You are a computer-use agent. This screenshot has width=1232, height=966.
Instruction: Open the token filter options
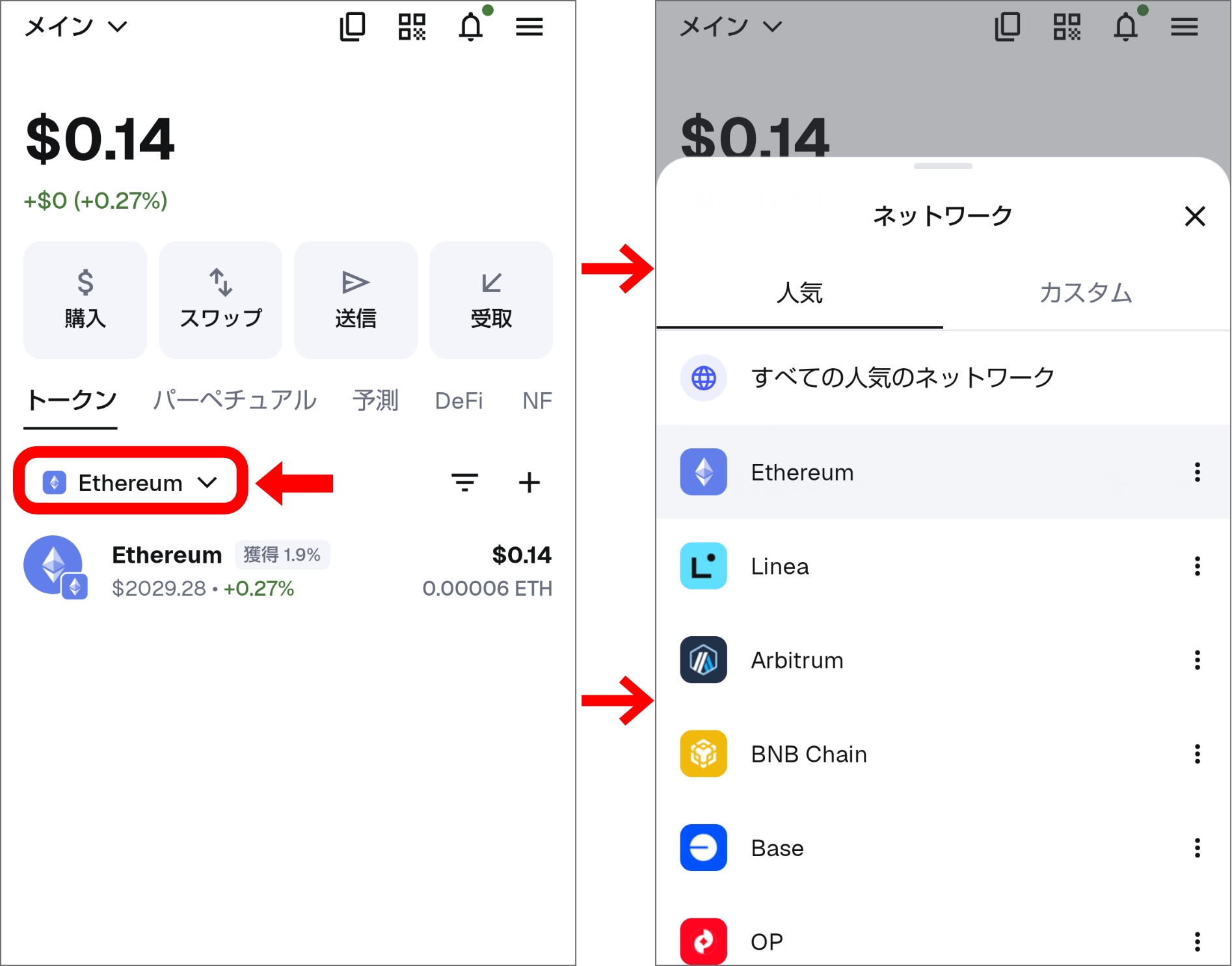[464, 482]
